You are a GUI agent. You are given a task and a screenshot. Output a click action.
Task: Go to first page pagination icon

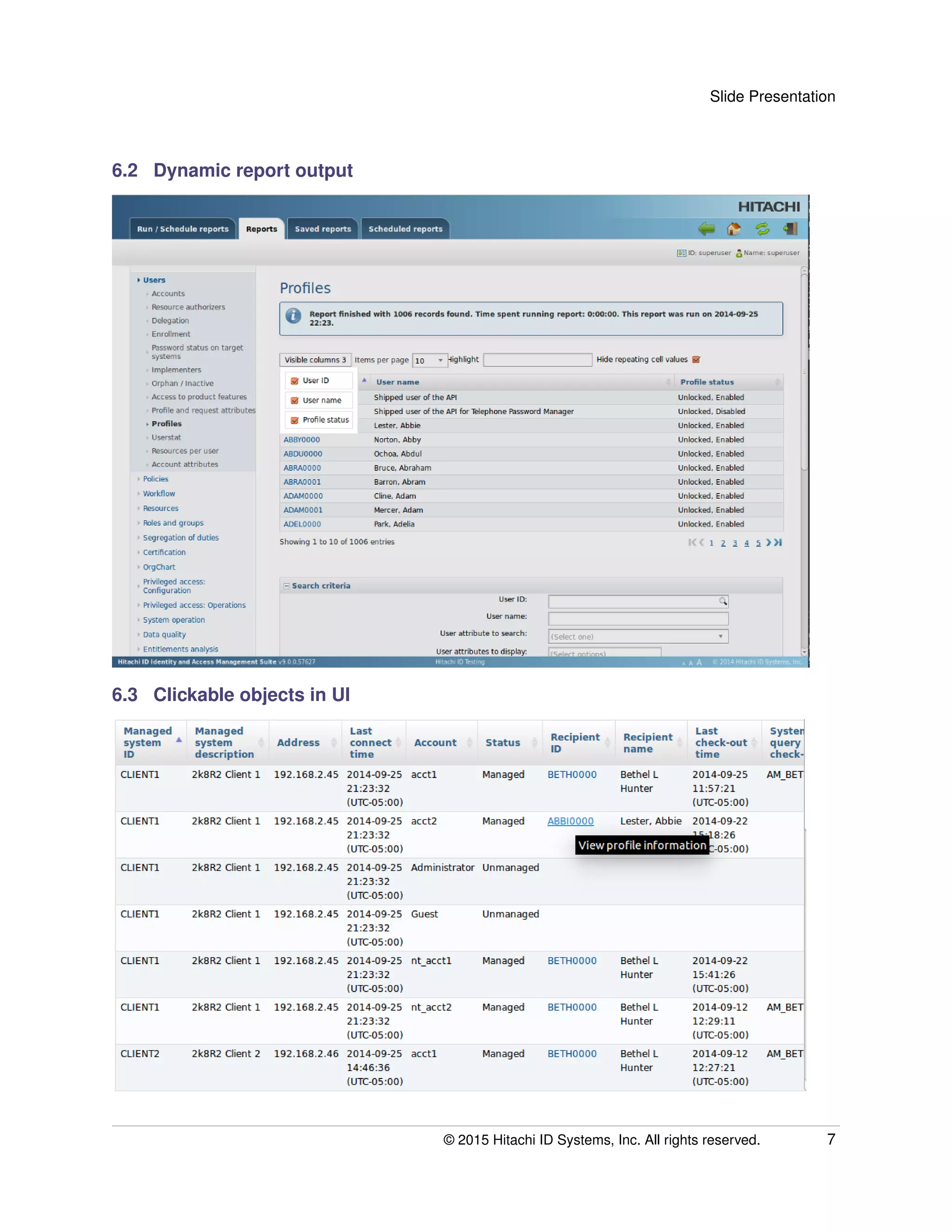tap(692, 543)
